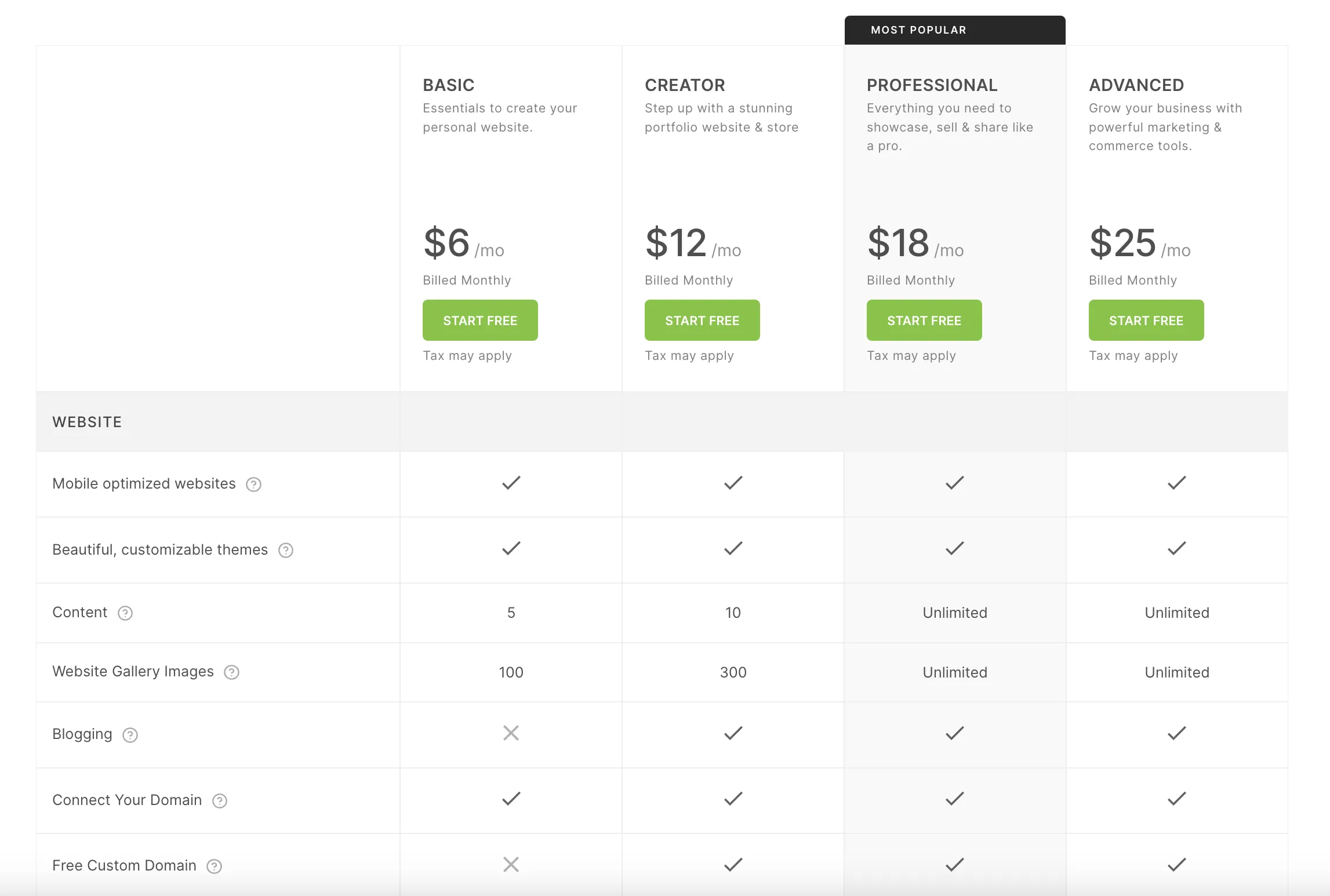Click the Basic plan Free Custom Domain X mark

tap(511, 865)
